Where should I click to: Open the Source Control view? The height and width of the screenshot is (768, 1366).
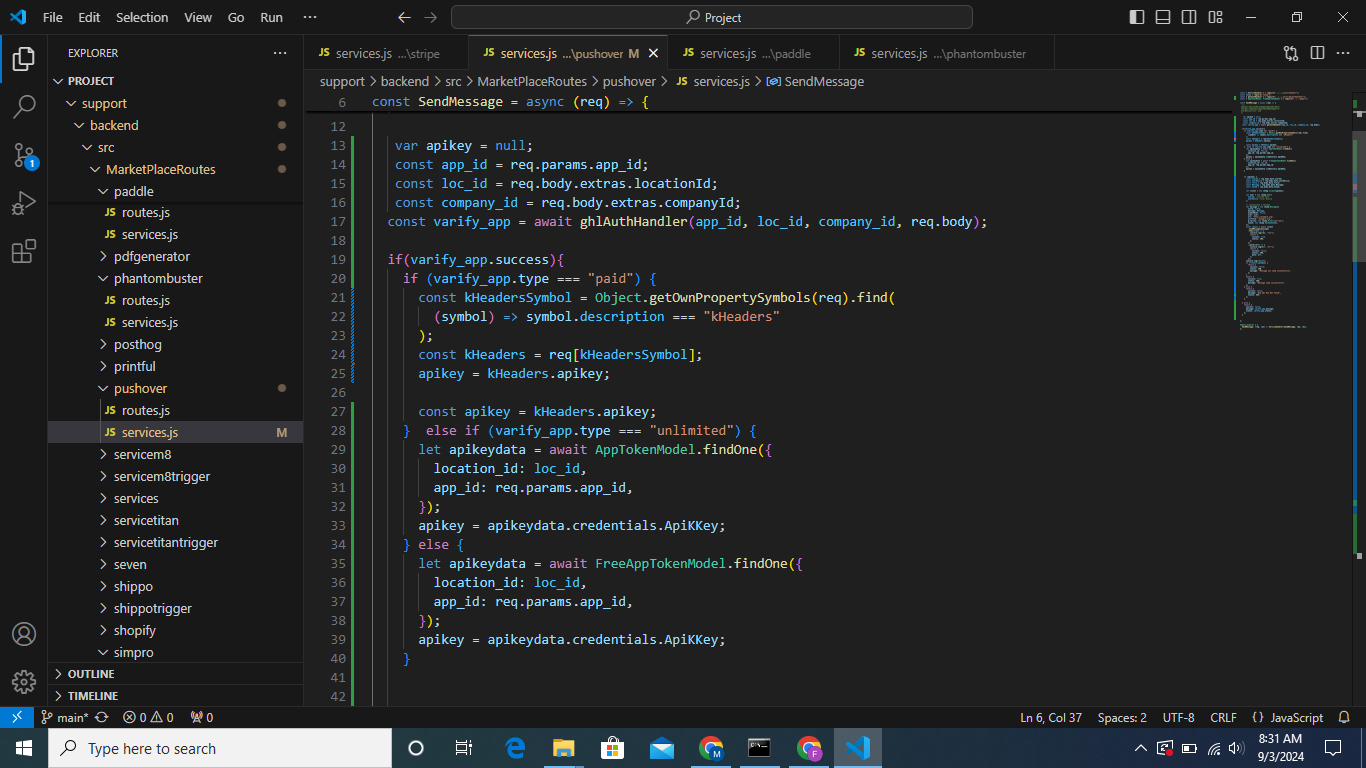24,155
